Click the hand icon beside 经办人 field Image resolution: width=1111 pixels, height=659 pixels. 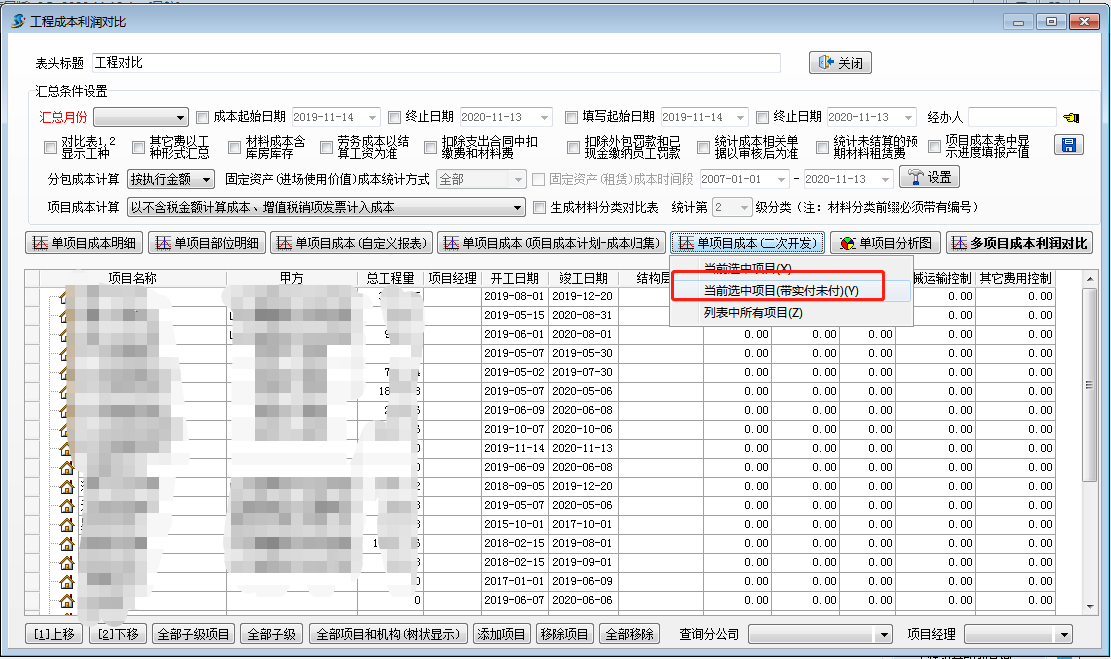click(1072, 117)
